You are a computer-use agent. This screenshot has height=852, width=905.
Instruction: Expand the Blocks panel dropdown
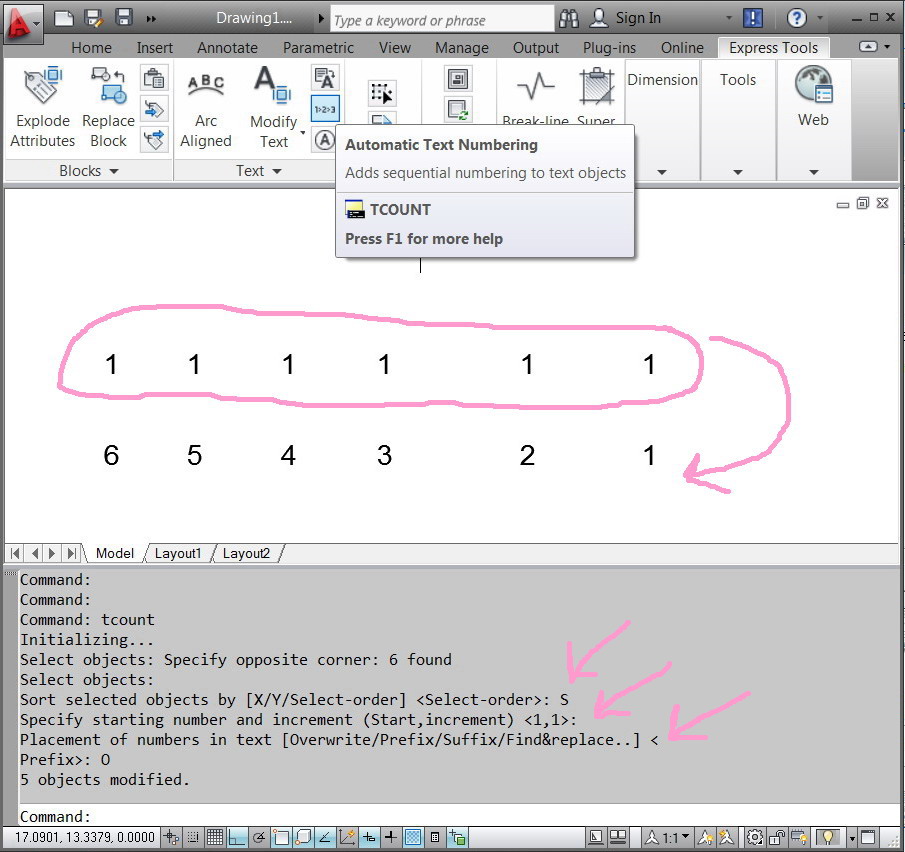[x=88, y=170]
